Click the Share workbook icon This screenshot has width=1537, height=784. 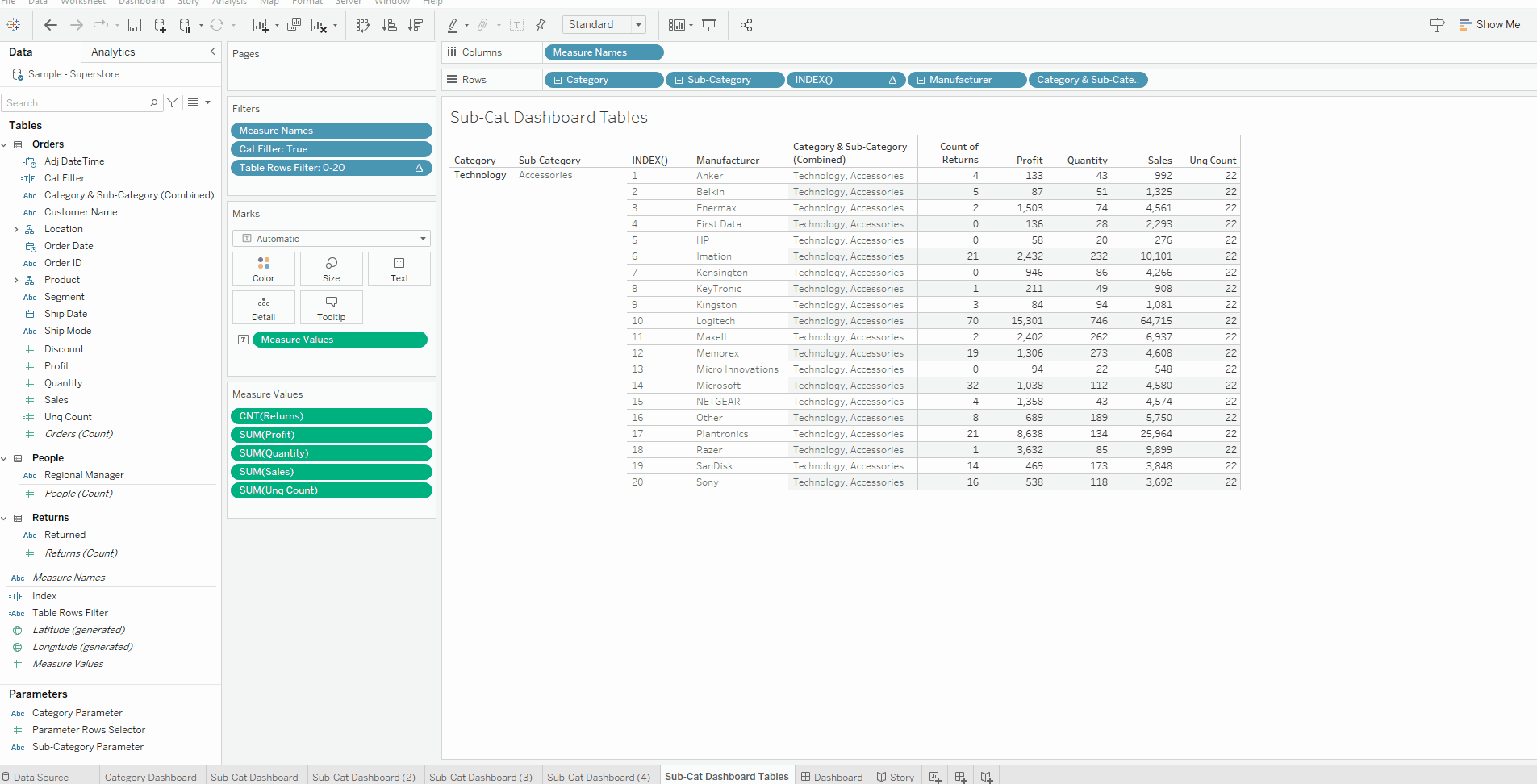(746, 25)
